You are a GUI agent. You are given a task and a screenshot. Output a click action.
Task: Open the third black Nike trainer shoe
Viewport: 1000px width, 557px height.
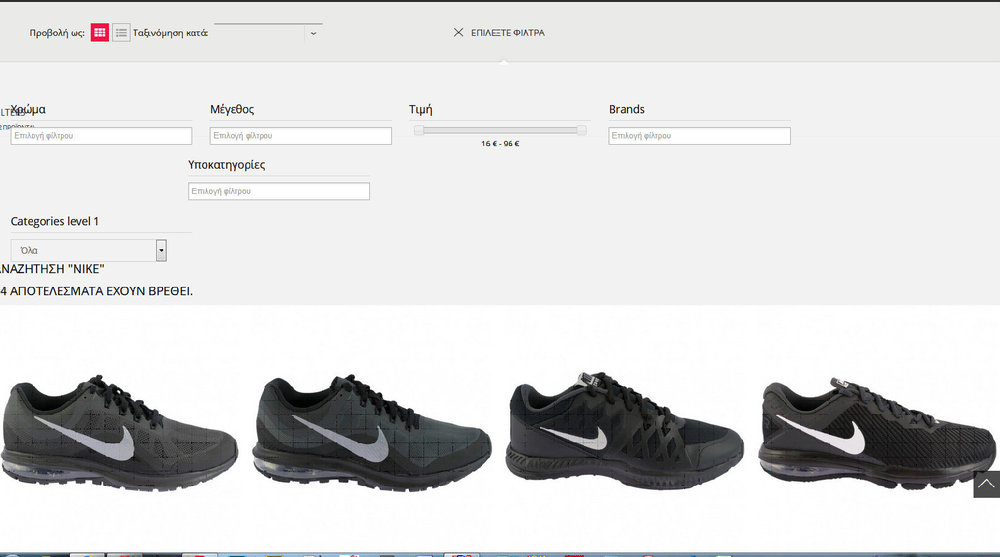click(x=624, y=430)
